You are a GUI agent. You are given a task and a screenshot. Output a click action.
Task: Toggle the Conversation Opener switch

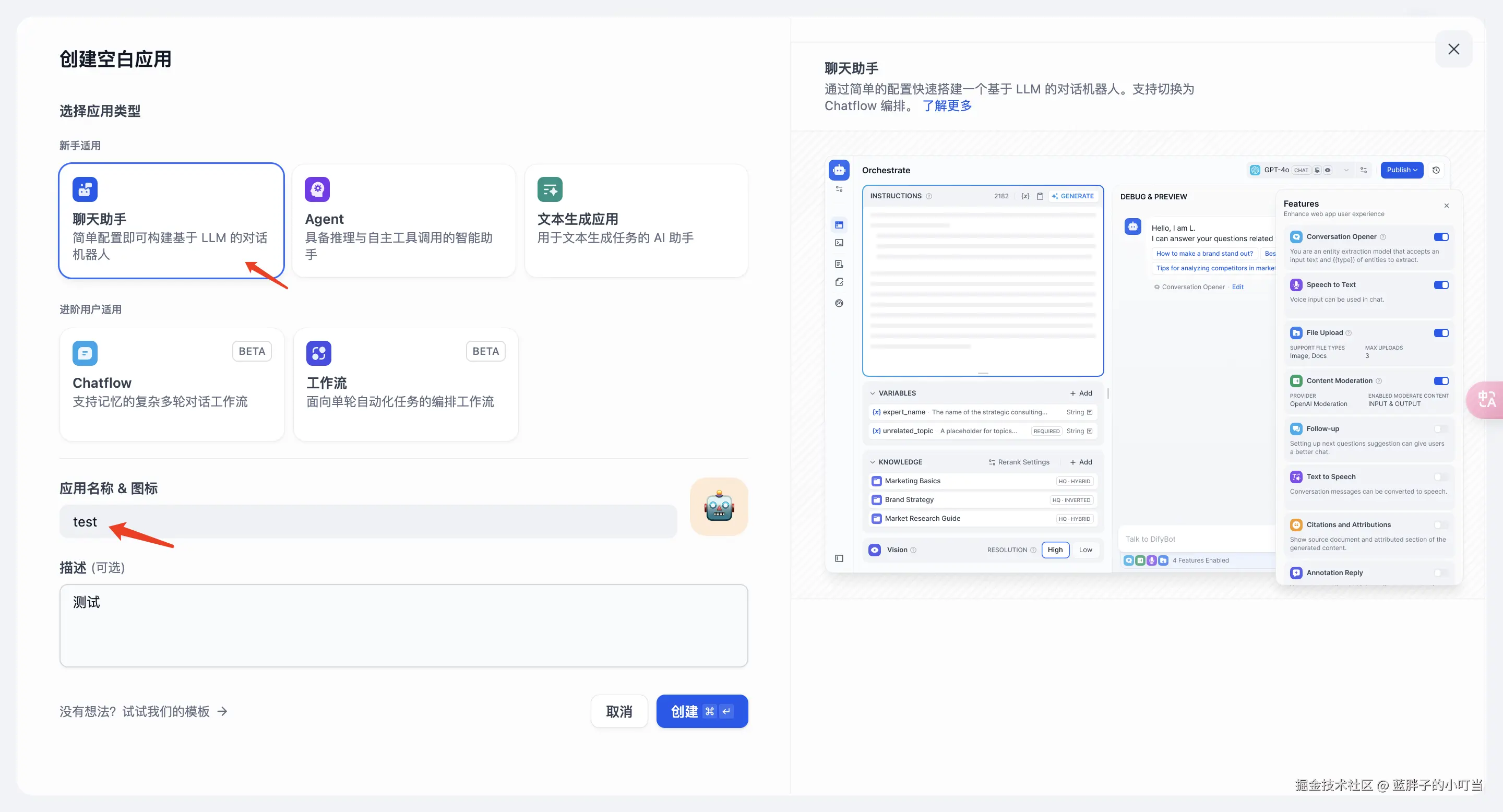1440,237
